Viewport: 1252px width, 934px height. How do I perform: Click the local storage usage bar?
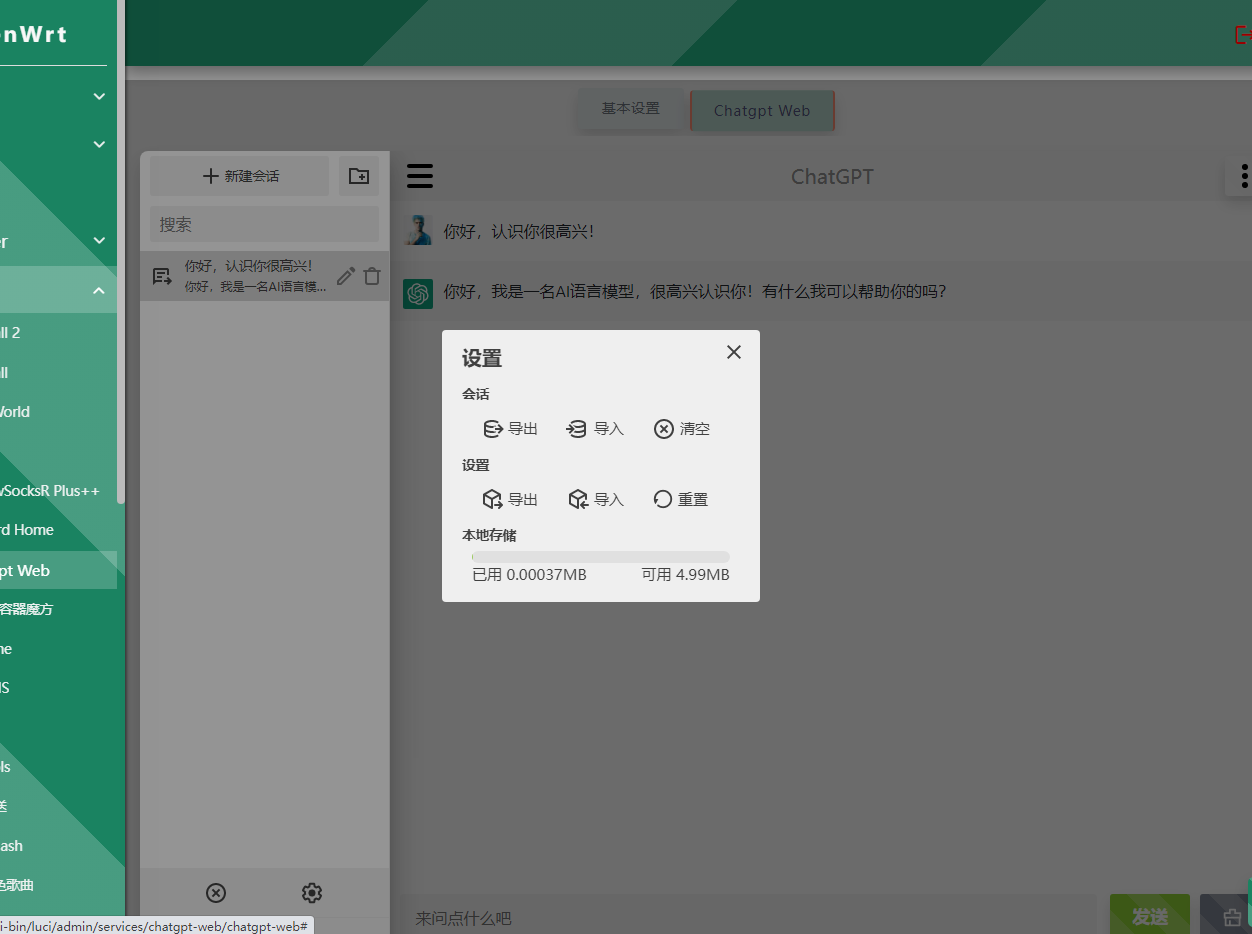click(x=601, y=557)
